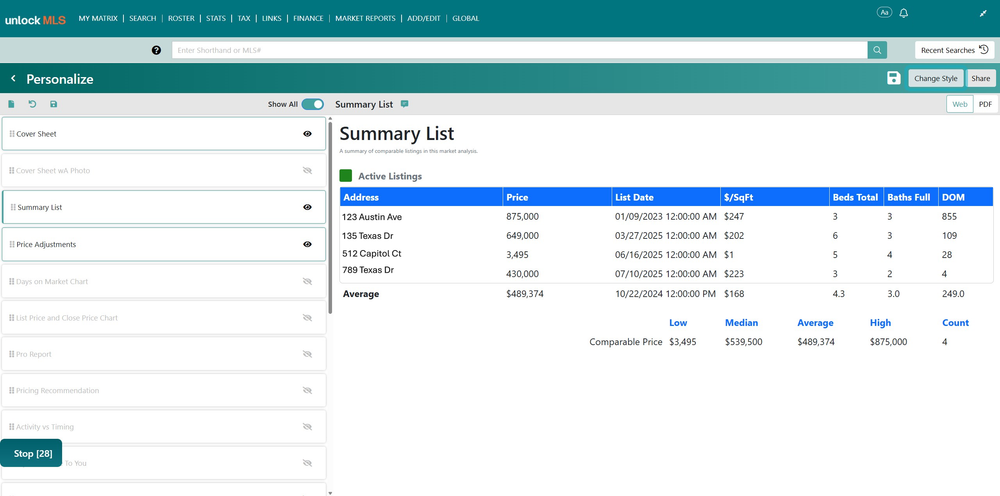
Task: Click the magnifier search button
Action: pyautogui.click(x=877, y=50)
